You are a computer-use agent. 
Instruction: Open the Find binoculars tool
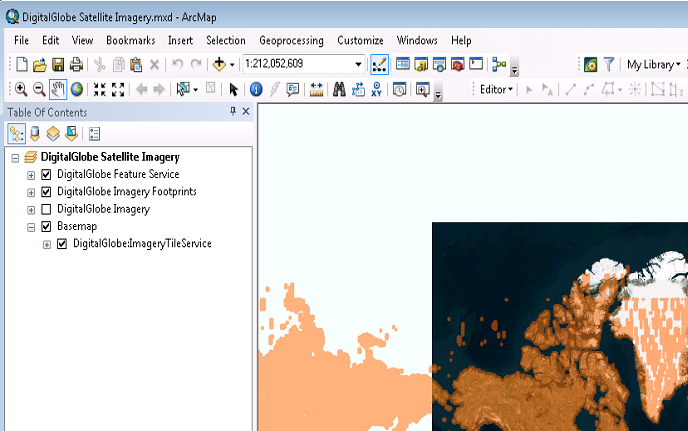coord(339,89)
